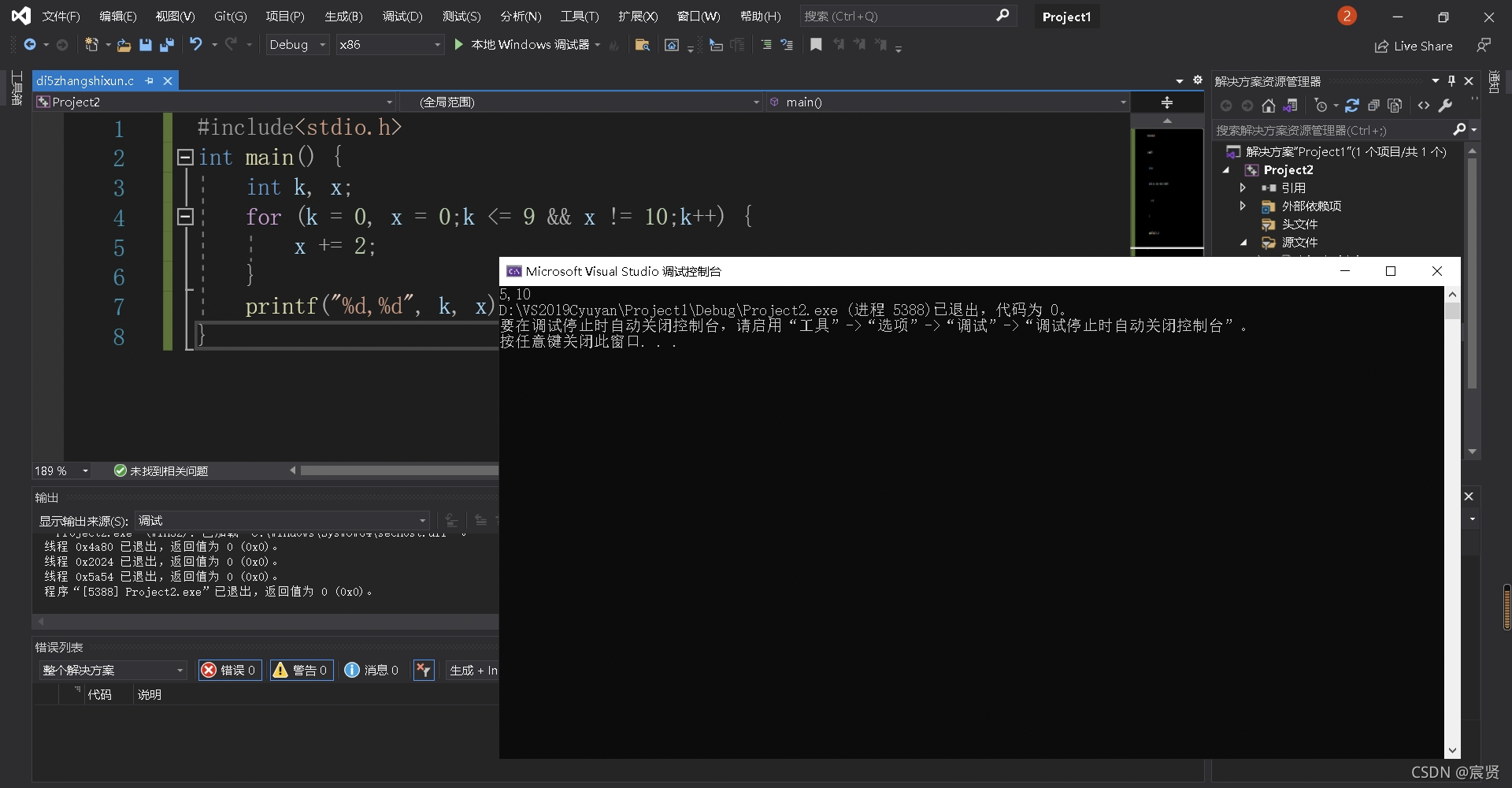Viewport: 1512px width, 788px height.
Task: Click pending changes filter clock icon
Action: [x=1321, y=106]
